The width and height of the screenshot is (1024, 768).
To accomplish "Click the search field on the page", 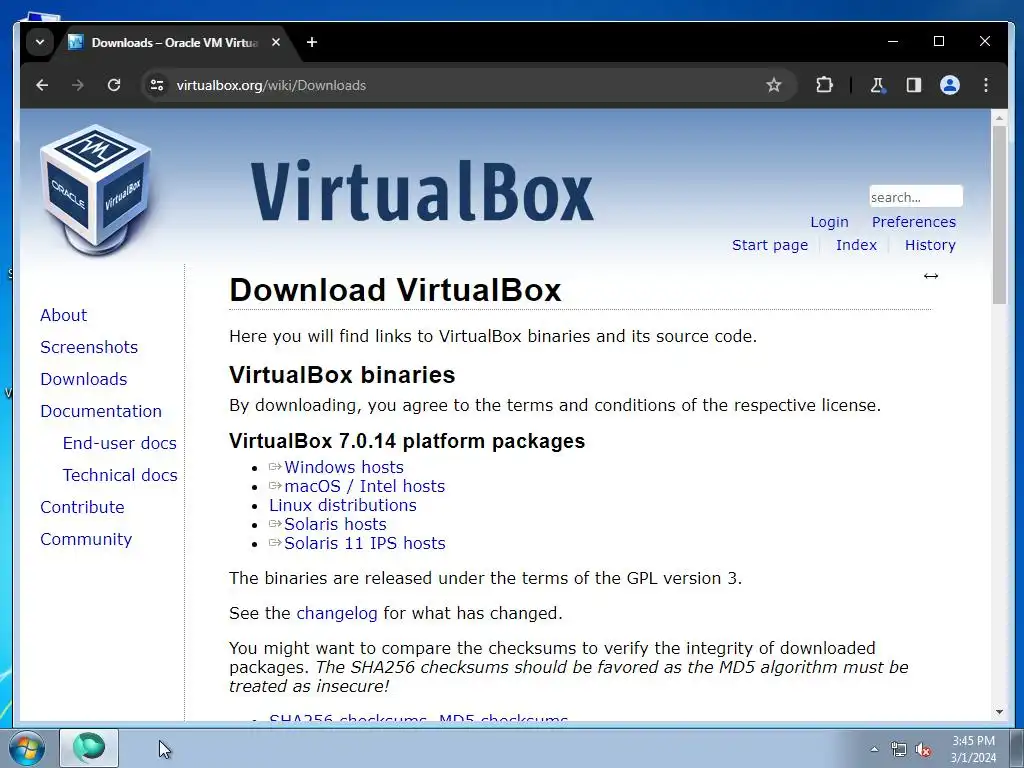I will [x=916, y=197].
